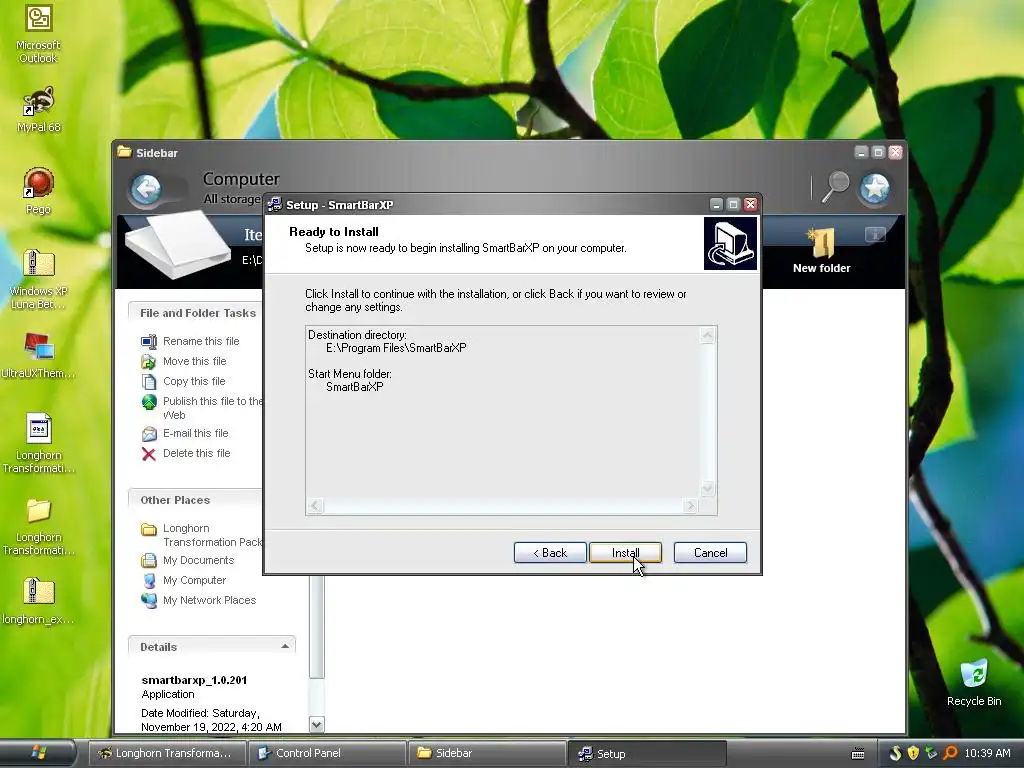Image resolution: width=1024 pixels, height=768 pixels.
Task: Click the Install button in setup
Action: pos(625,552)
